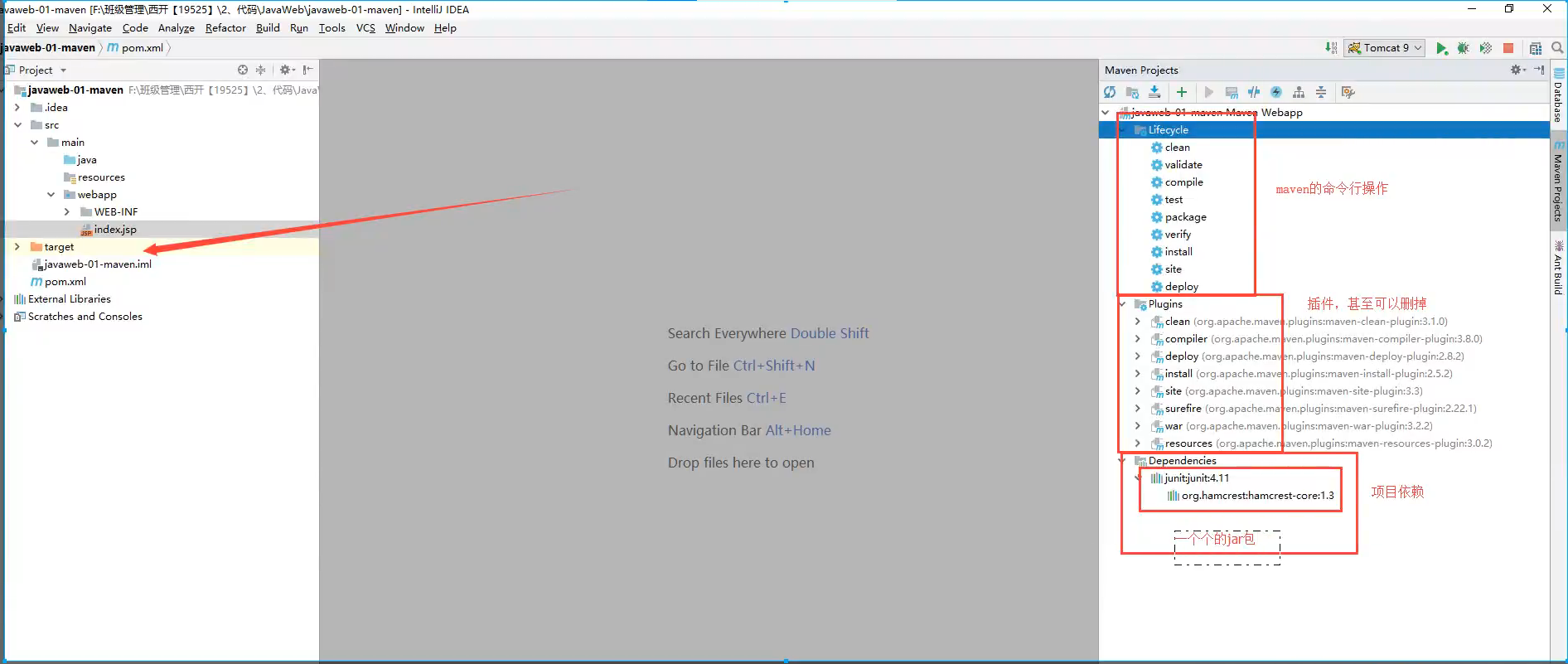Collapse all in Project panel
The width and height of the screenshot is (1568, 664).
(x=260, y=70)
